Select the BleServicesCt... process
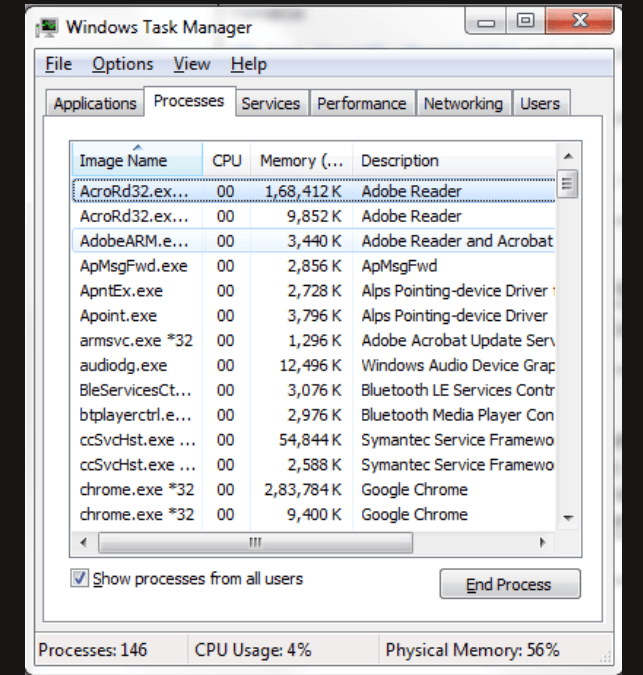The image size is (643, 675). (x=314, y=390)
